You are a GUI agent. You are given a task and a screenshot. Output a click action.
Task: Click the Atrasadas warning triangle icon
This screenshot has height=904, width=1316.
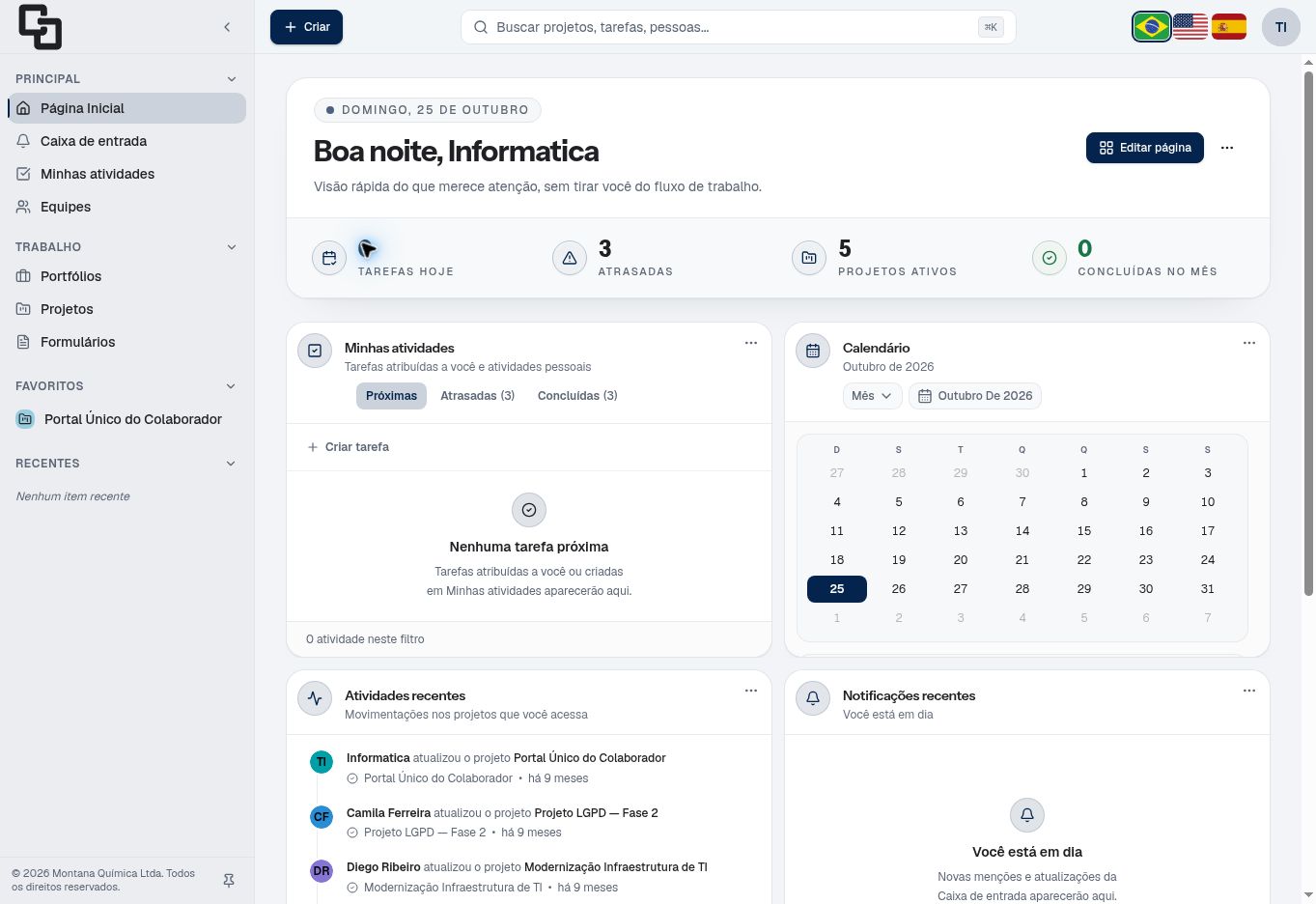coord(570,258)
